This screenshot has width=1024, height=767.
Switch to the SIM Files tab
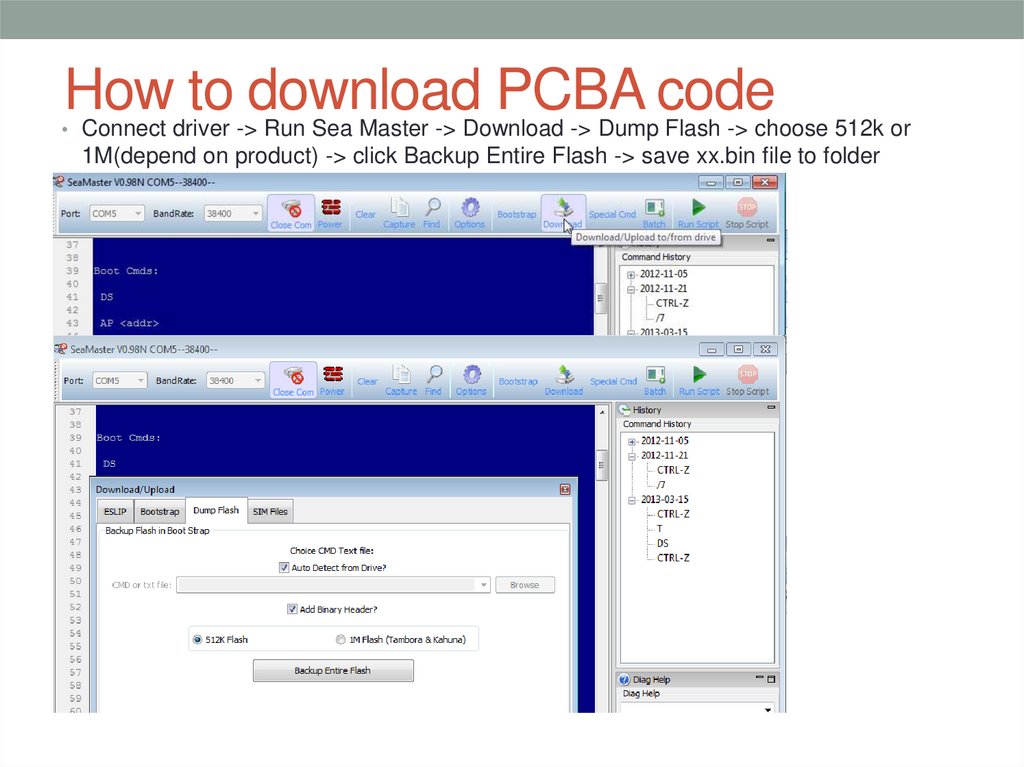(x=269, y=511)
